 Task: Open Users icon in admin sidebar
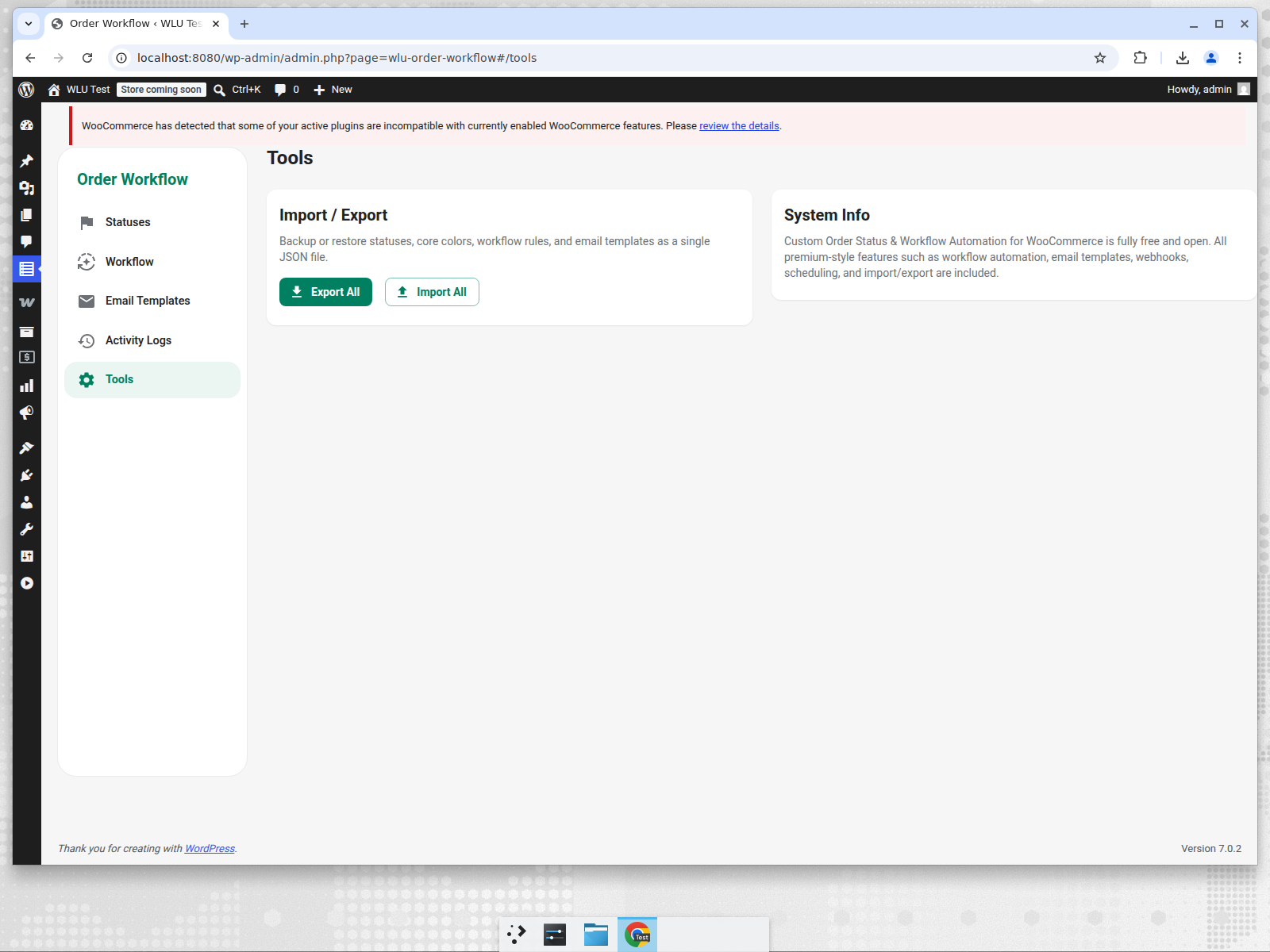[26, 502]
